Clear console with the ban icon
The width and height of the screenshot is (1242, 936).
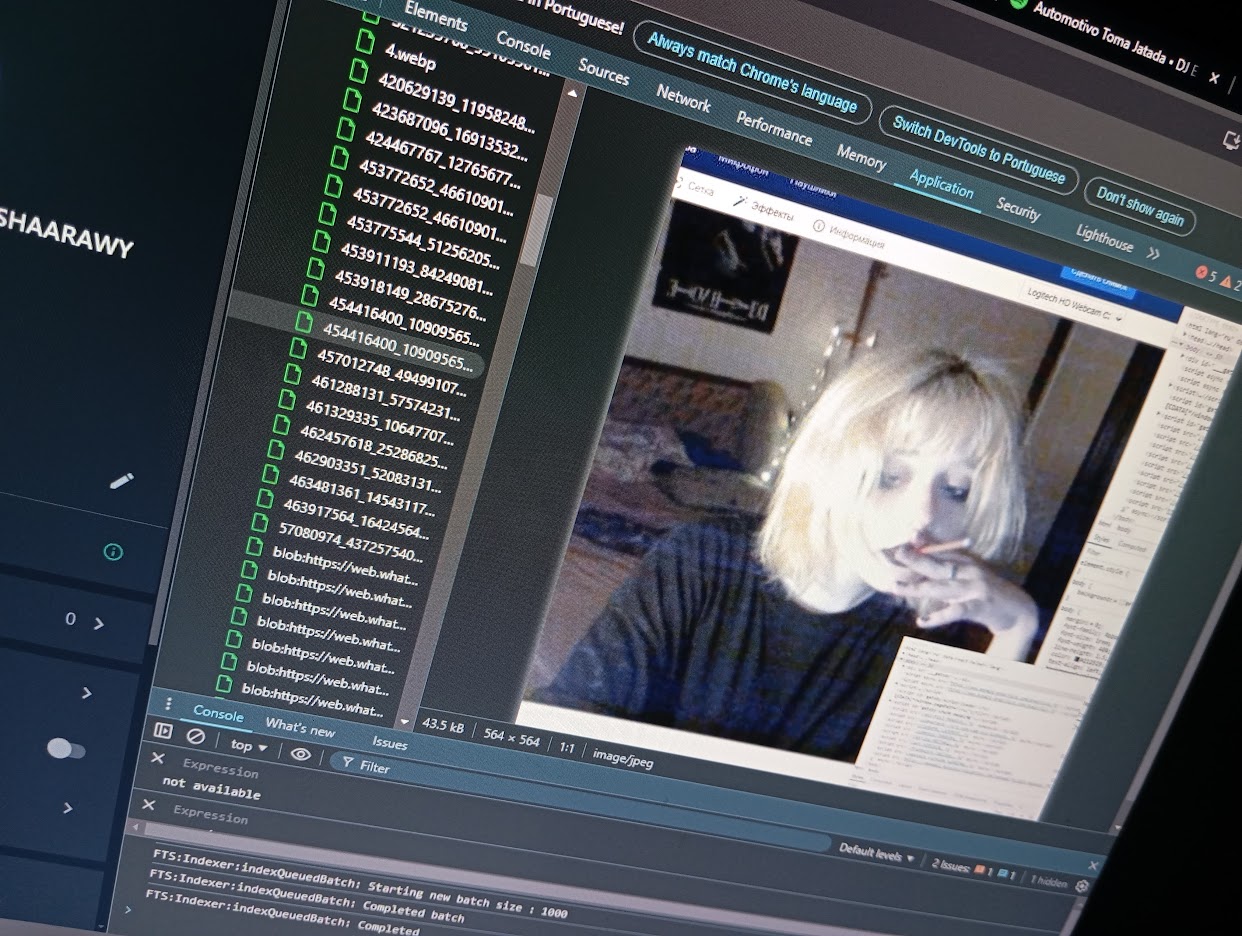(196, 737)
